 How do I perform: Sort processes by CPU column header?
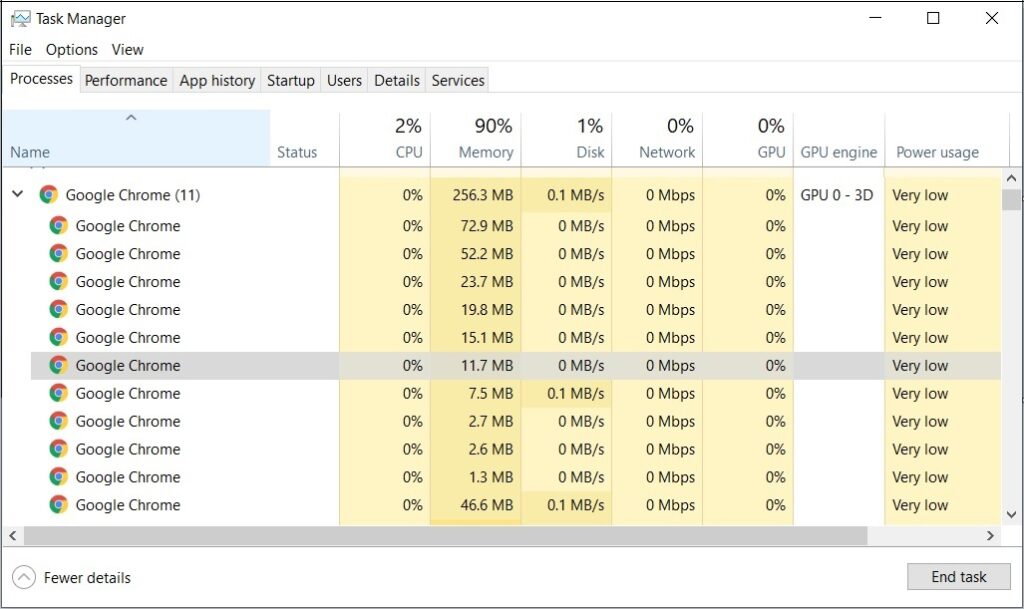point(385,138)
